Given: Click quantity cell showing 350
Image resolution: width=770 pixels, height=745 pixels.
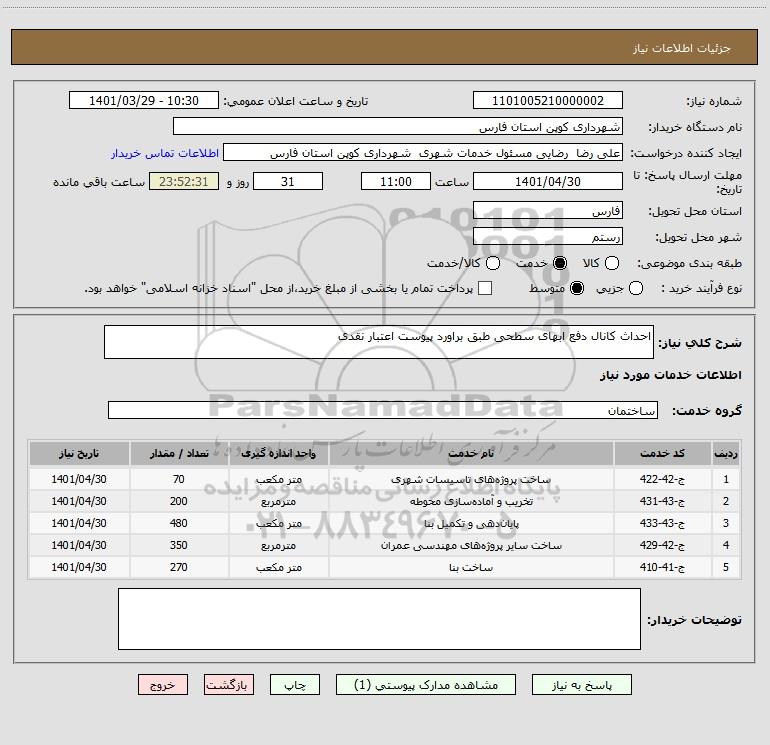Looking at the screenshot, I should coord(179,545).
